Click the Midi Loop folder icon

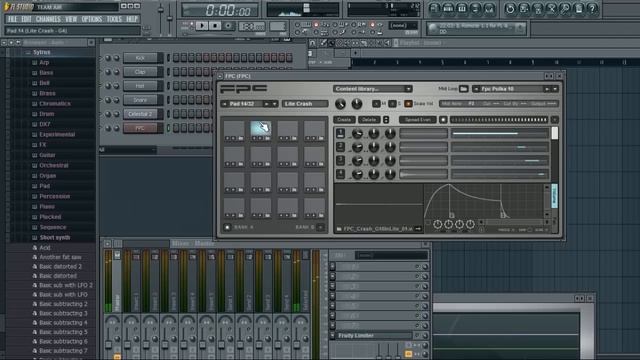pos(463,89)
